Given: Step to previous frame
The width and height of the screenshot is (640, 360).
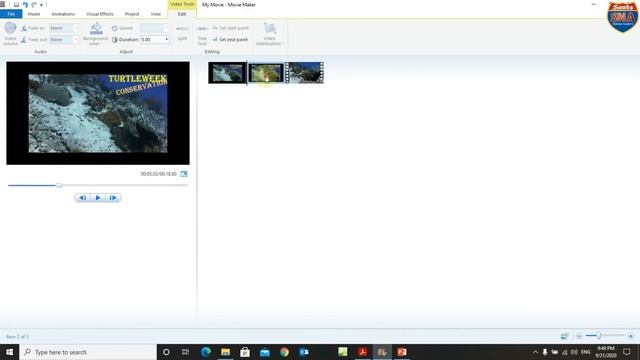Looking at the screenshot, I should (82, 198).
